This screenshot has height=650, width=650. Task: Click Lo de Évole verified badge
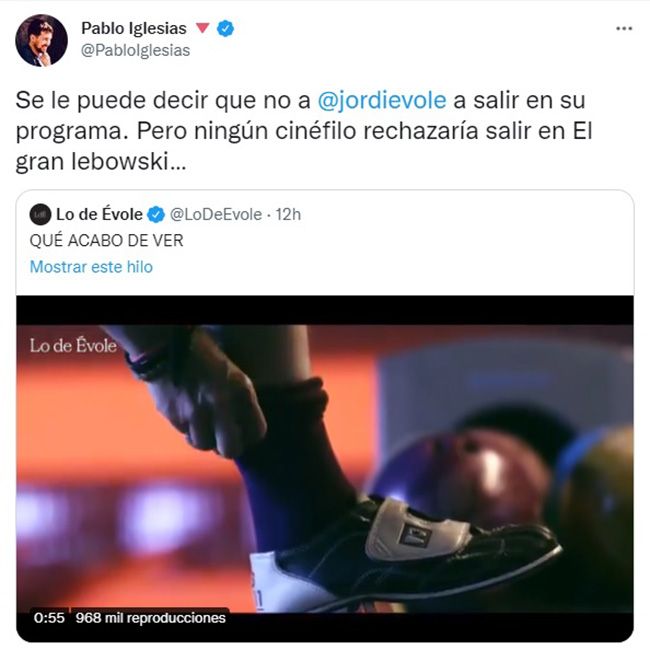coord(156,214)
